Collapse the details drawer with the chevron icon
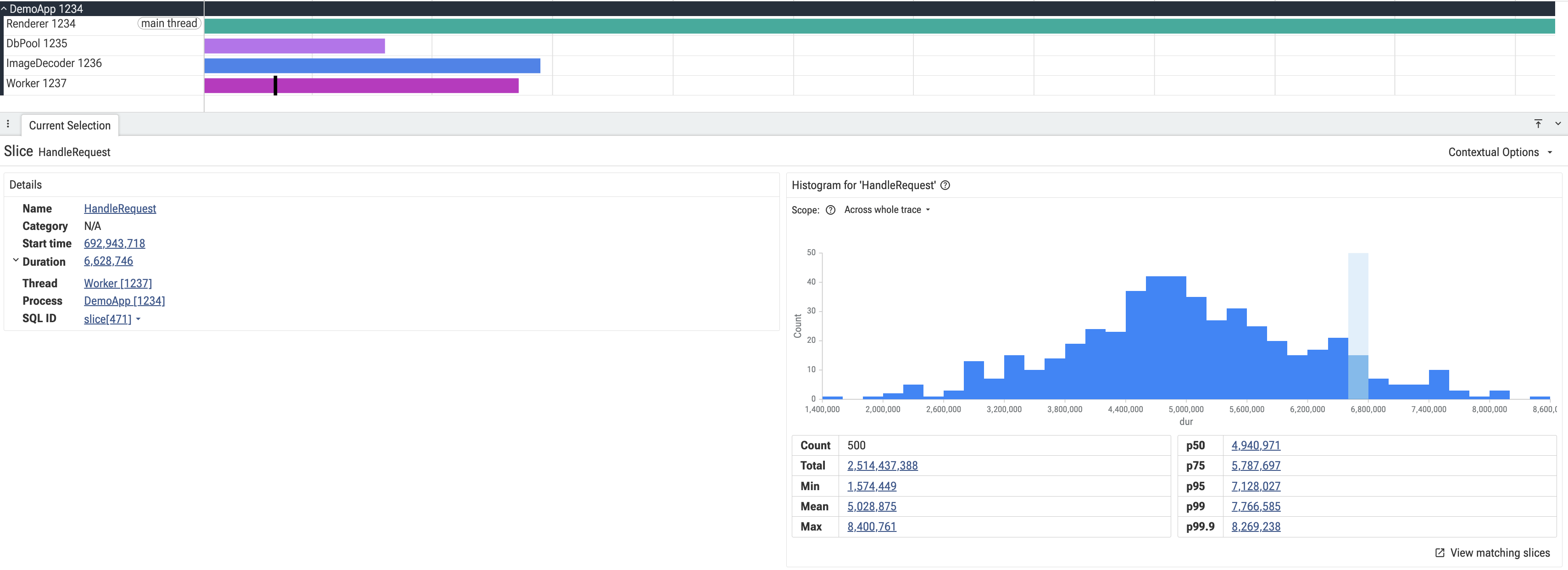This screenshot has width=1568, height=570. coord(1557,123)
